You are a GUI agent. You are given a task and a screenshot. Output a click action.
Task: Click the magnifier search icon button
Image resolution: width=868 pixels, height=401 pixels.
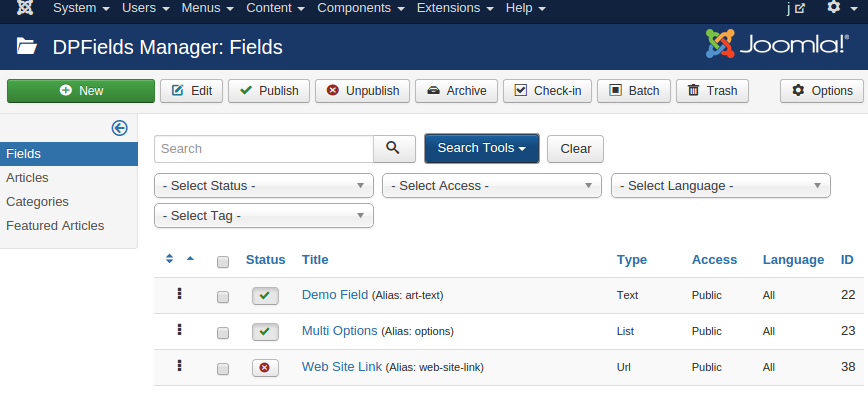pos(394,148)
